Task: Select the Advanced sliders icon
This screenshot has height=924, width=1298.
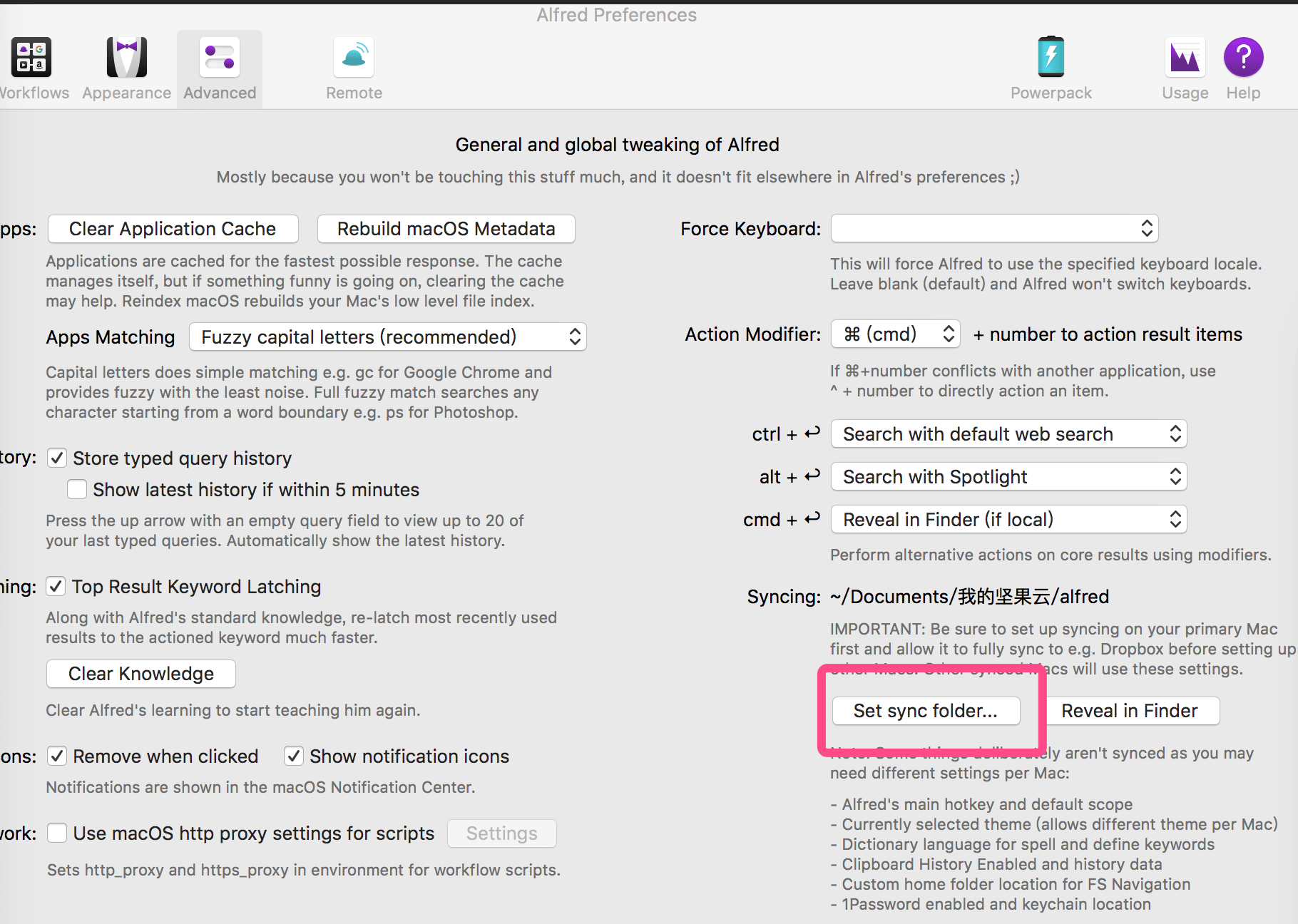Action: (x=220, y=57)
